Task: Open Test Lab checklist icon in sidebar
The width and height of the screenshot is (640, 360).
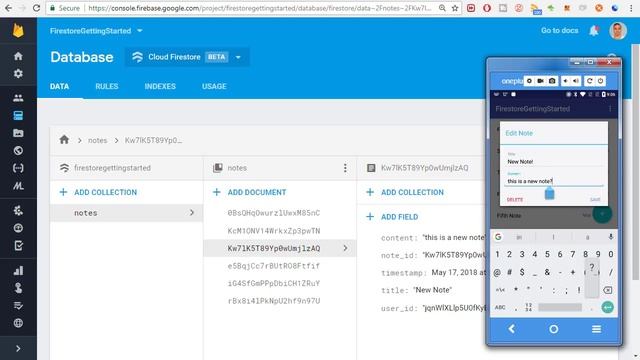Action: coord(18,246)
